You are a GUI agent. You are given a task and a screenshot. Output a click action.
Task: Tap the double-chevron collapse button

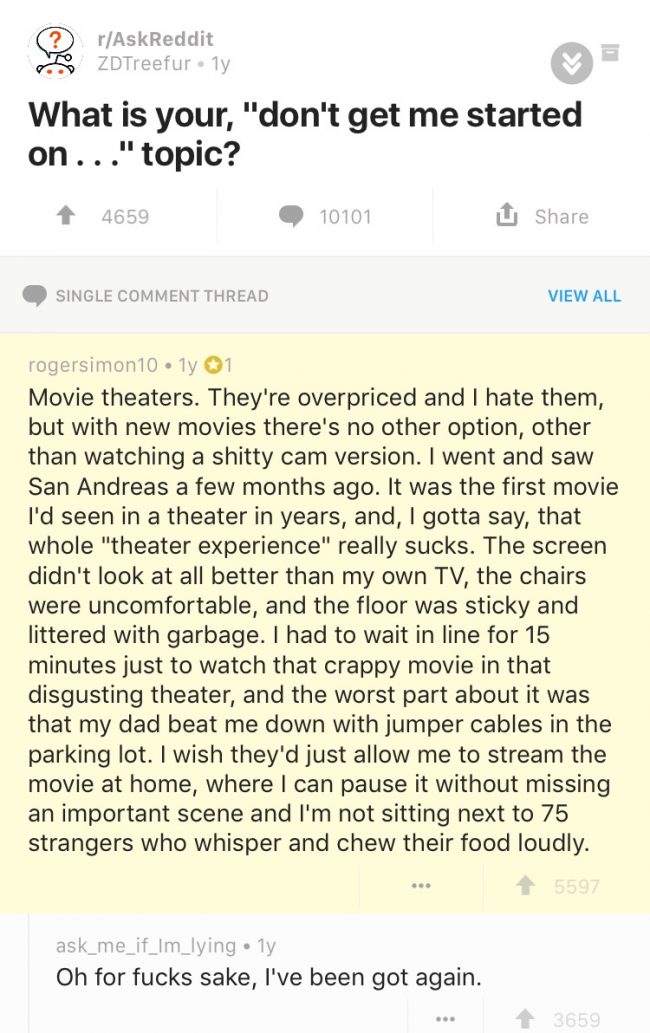click(x=572, y=63)
